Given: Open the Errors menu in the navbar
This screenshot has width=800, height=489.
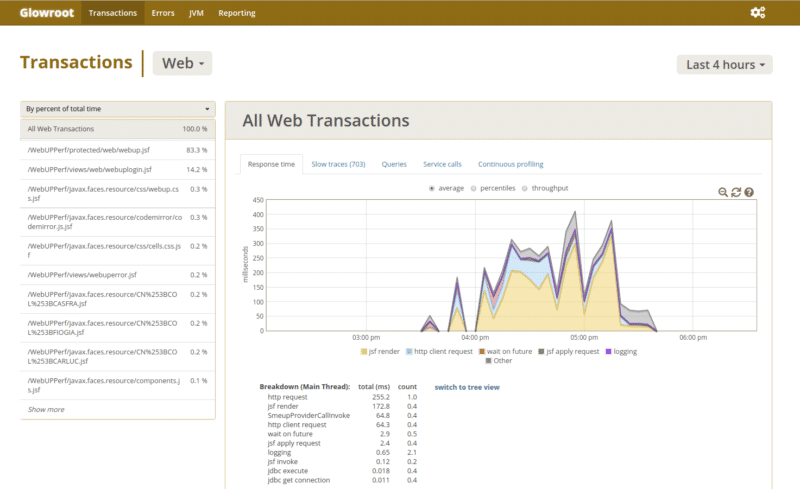Looking at the screenshot, I should click(x=161, y=13).
